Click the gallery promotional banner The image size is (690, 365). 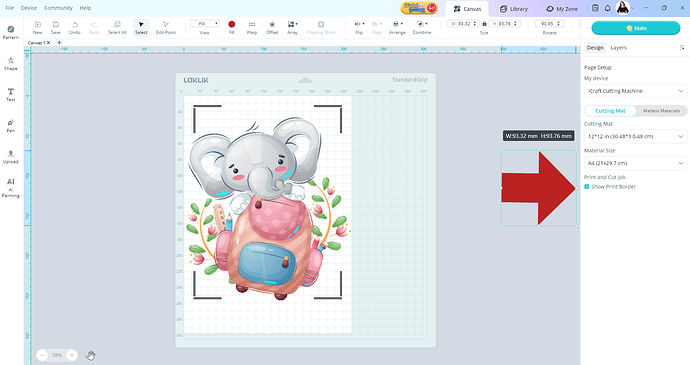(x=419, y=8)
